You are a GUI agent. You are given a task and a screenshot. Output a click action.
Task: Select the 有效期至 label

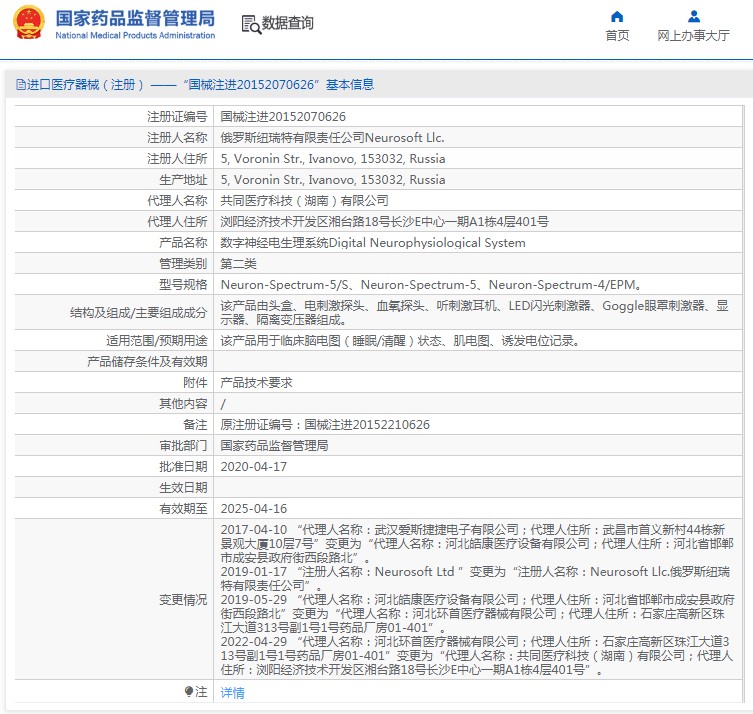[x=183, y=509]
